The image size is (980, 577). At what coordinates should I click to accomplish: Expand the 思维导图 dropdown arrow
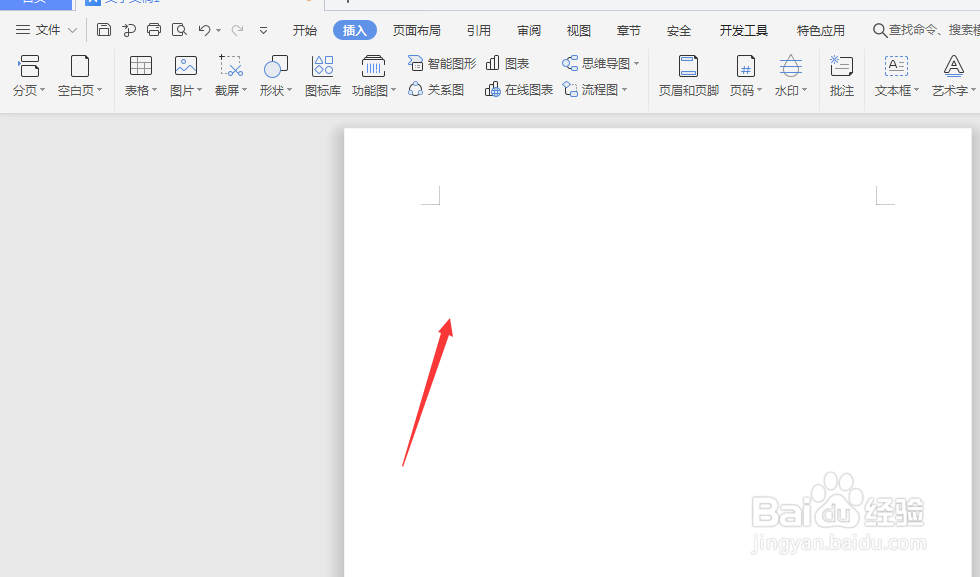tap(636, 63)
